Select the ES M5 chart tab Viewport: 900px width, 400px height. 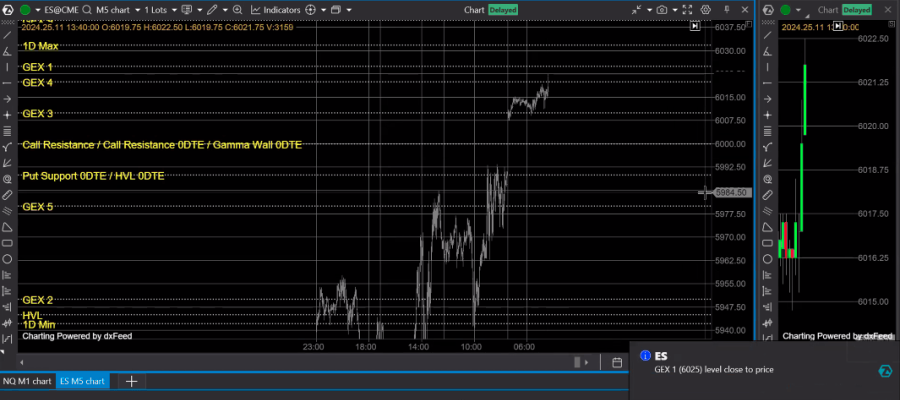[x=83, y=381]
